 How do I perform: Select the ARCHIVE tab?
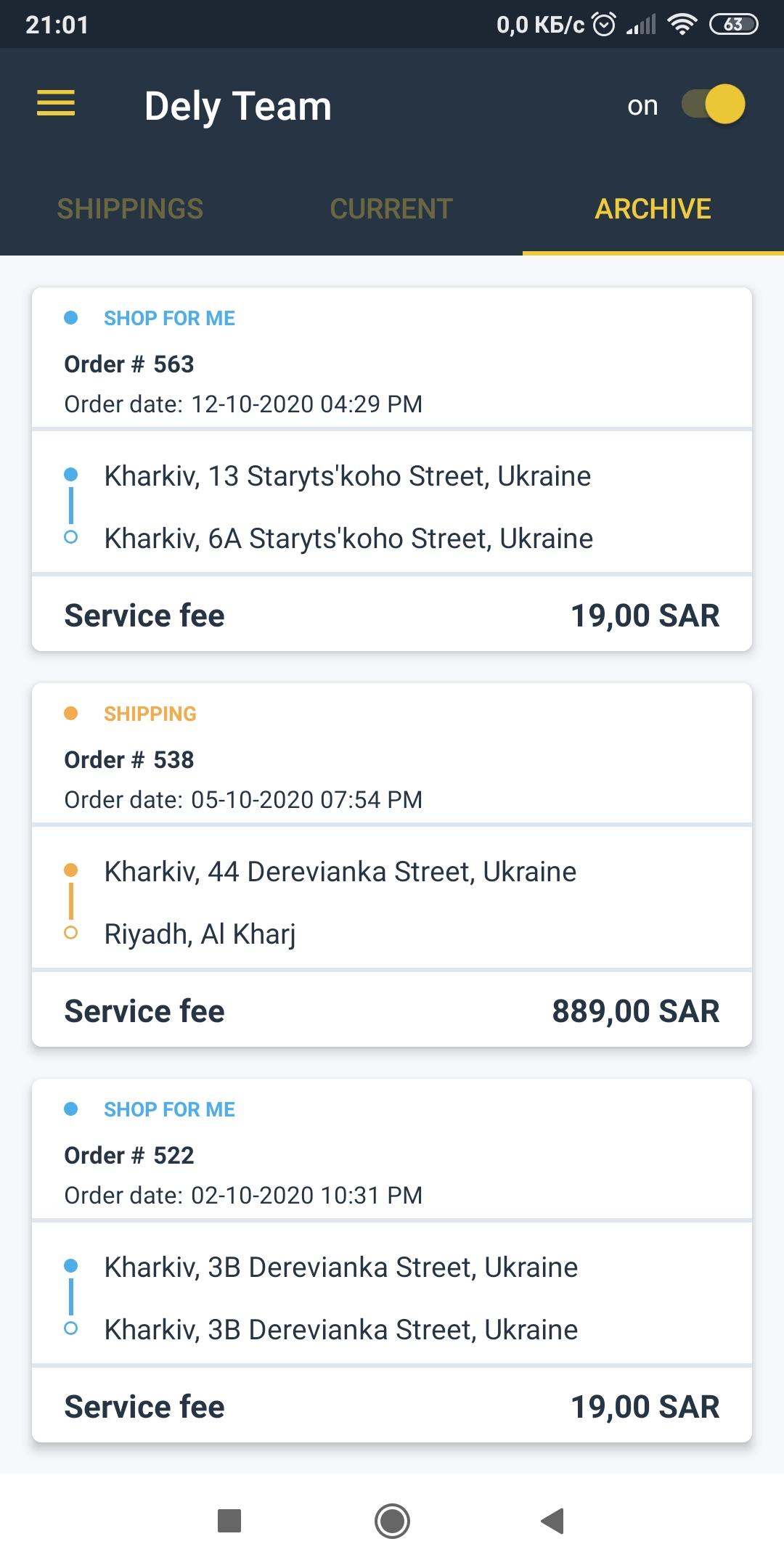(653, 209)
